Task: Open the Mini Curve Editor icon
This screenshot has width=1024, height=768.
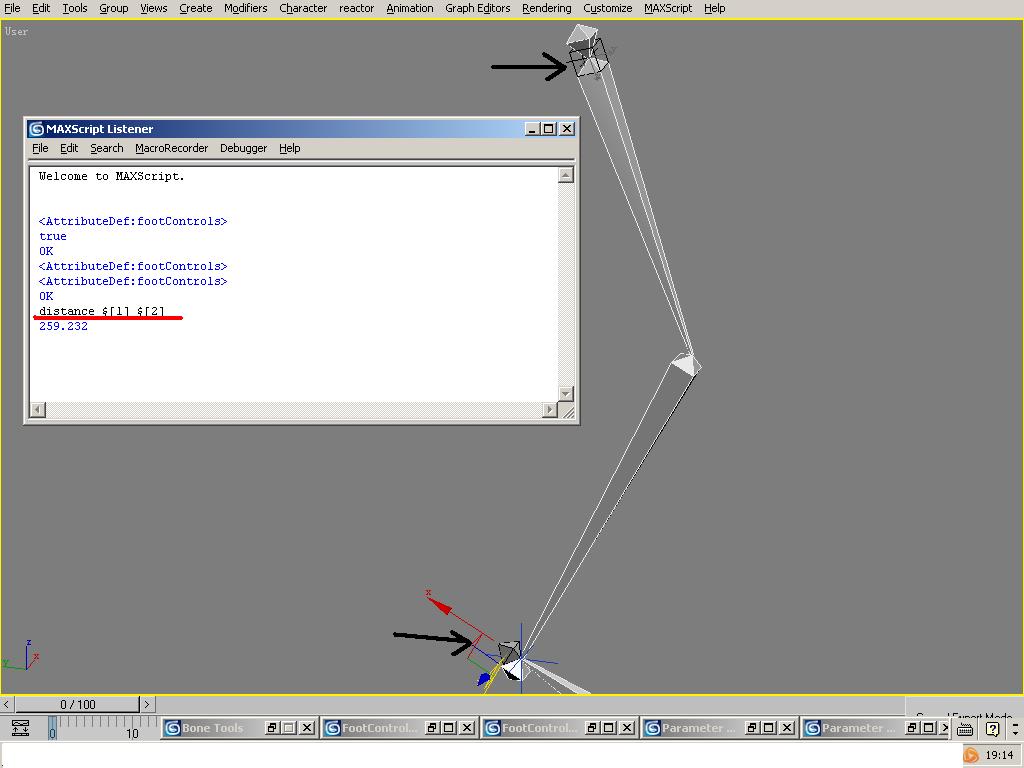Action: (20, 728)
